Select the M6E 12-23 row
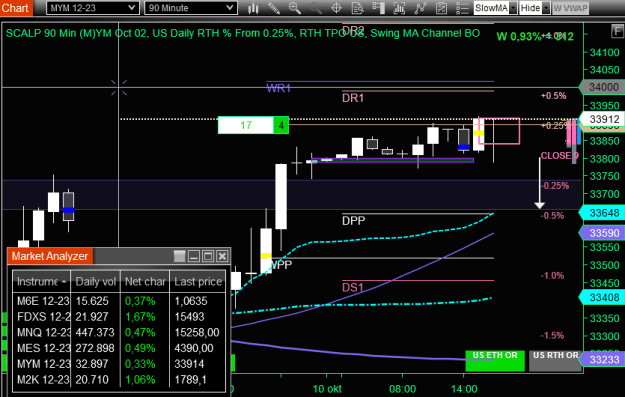The width and height of the screenshot is (625, 397). tap(119, 301)
